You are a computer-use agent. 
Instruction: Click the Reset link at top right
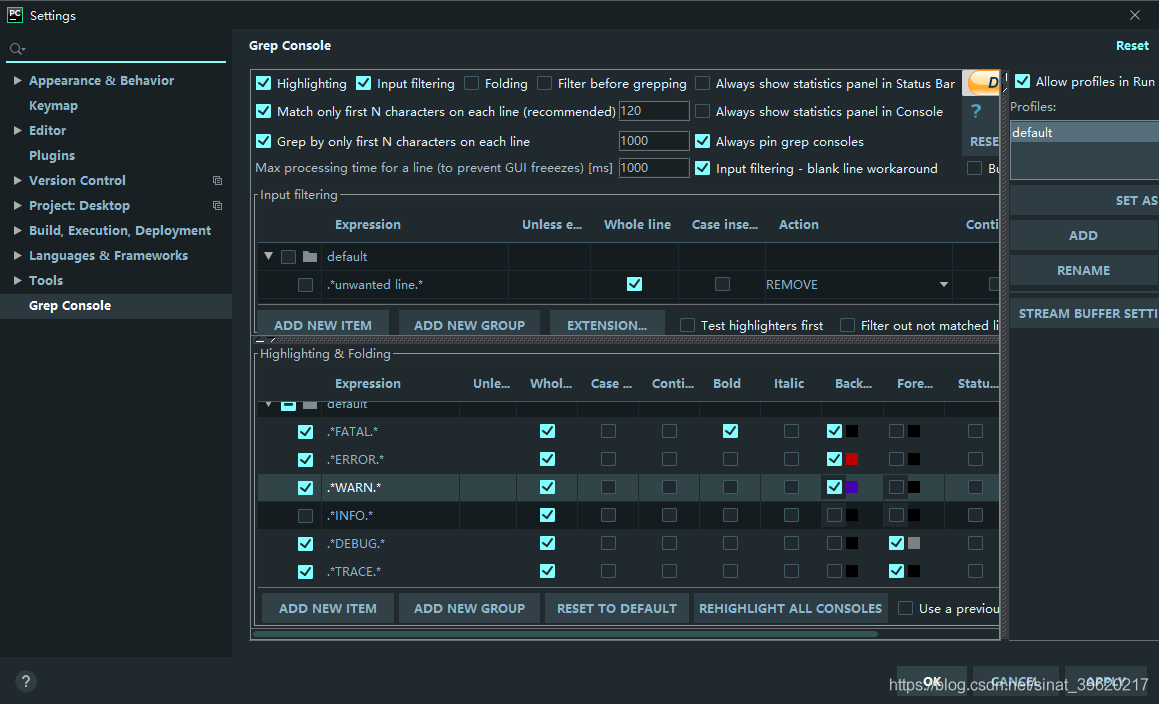pos(1132,46)
